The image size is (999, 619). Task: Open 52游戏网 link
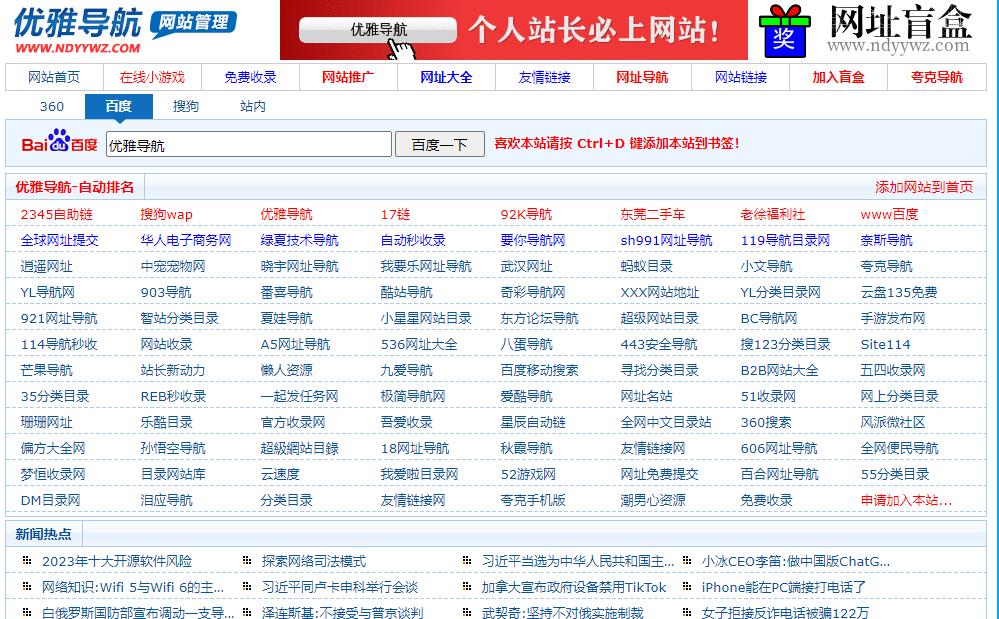coord(528,474)
